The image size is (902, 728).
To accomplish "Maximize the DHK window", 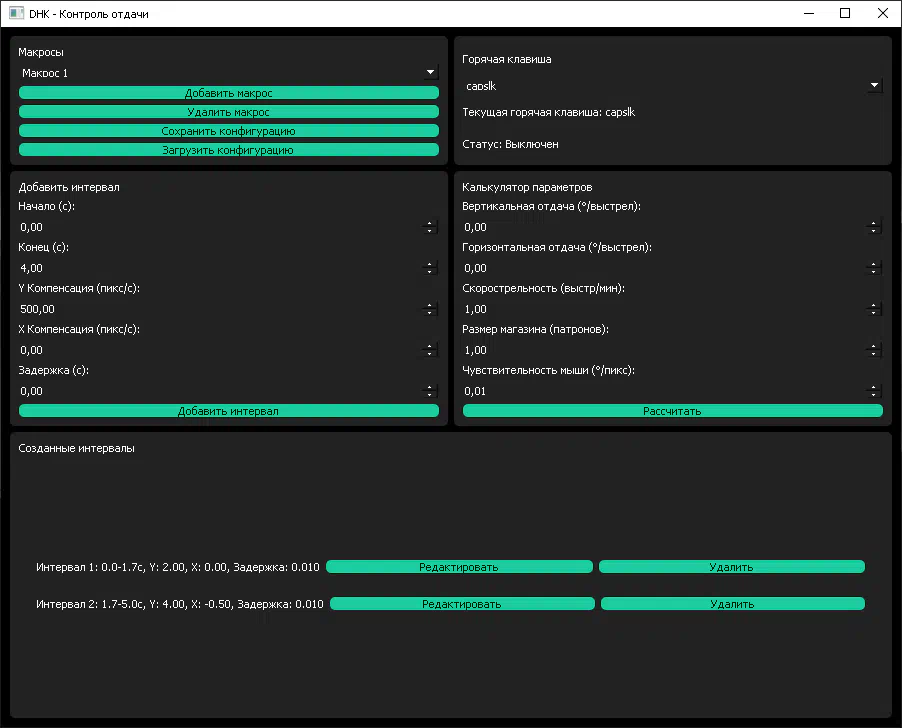I will (x=845, y=13).
